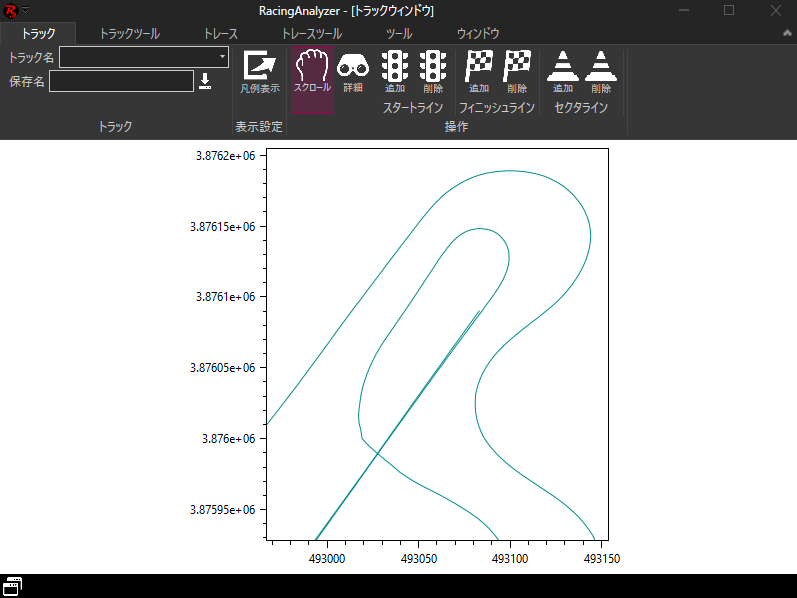Add a sector line with cone 追加
This screenshot has width=797, height=598.
[563, 72]
